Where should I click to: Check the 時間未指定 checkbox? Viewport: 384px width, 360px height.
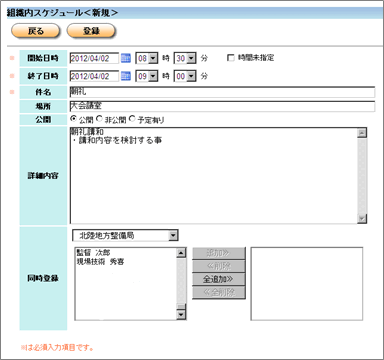231,58
